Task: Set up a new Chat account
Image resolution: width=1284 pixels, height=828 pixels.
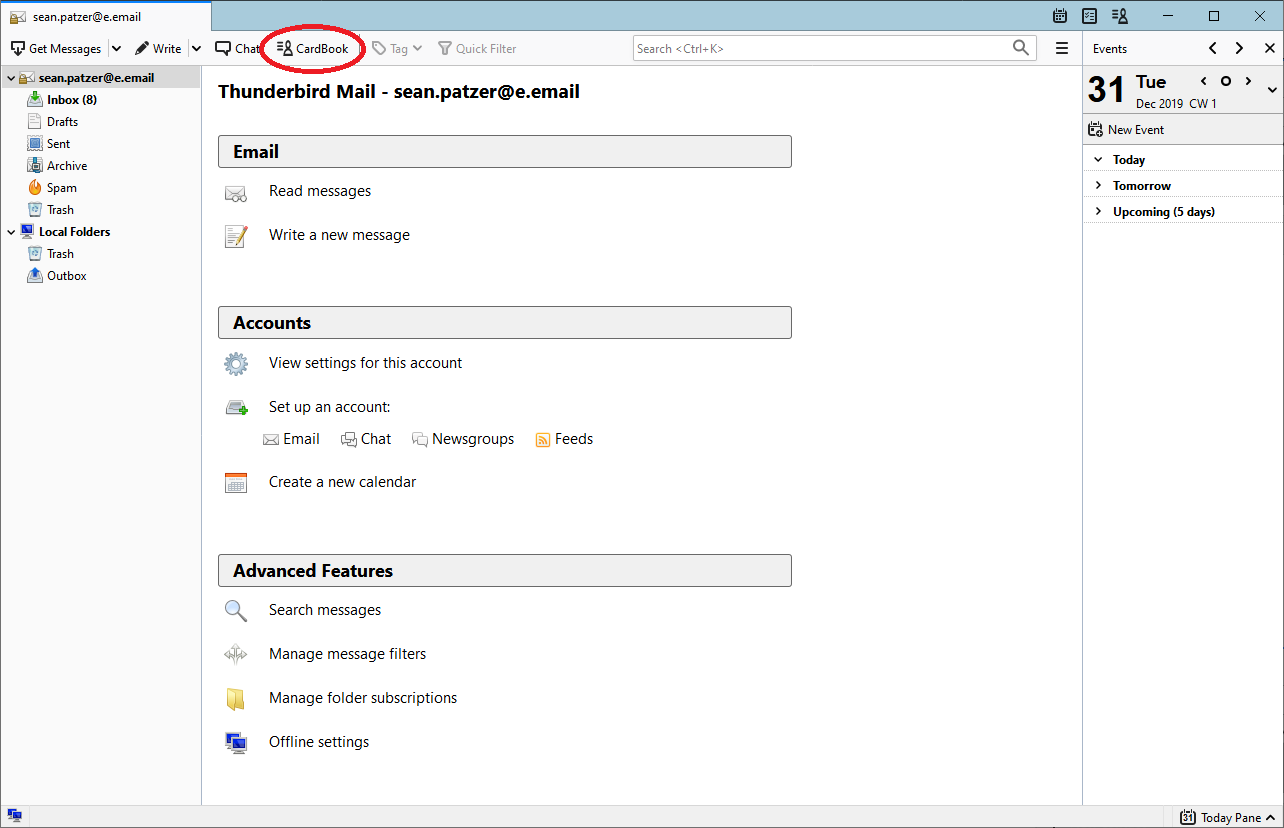Action: tap(366, 439)
